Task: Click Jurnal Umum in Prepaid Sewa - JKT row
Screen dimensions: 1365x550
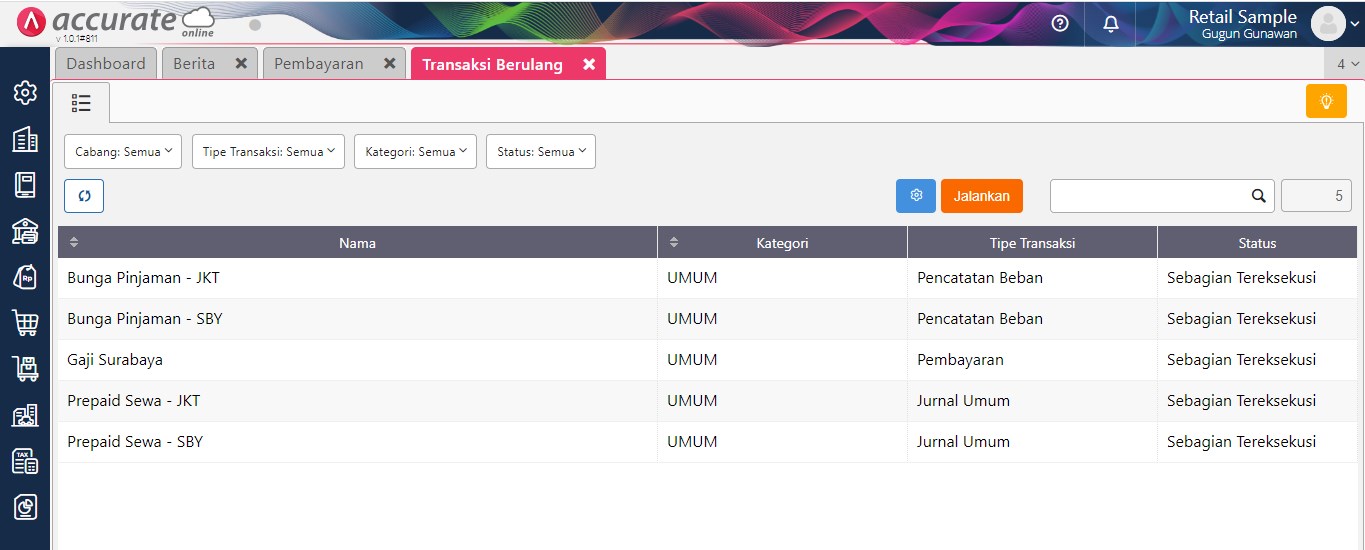Action: tap(963, 401)
